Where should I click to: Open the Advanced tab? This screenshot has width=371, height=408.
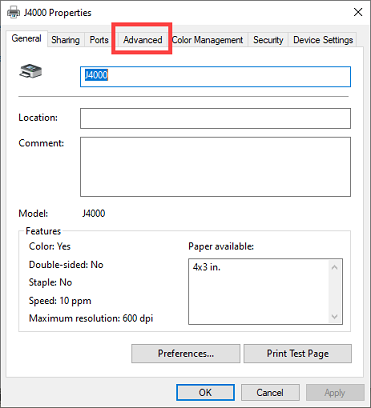[x=142, y=40]
